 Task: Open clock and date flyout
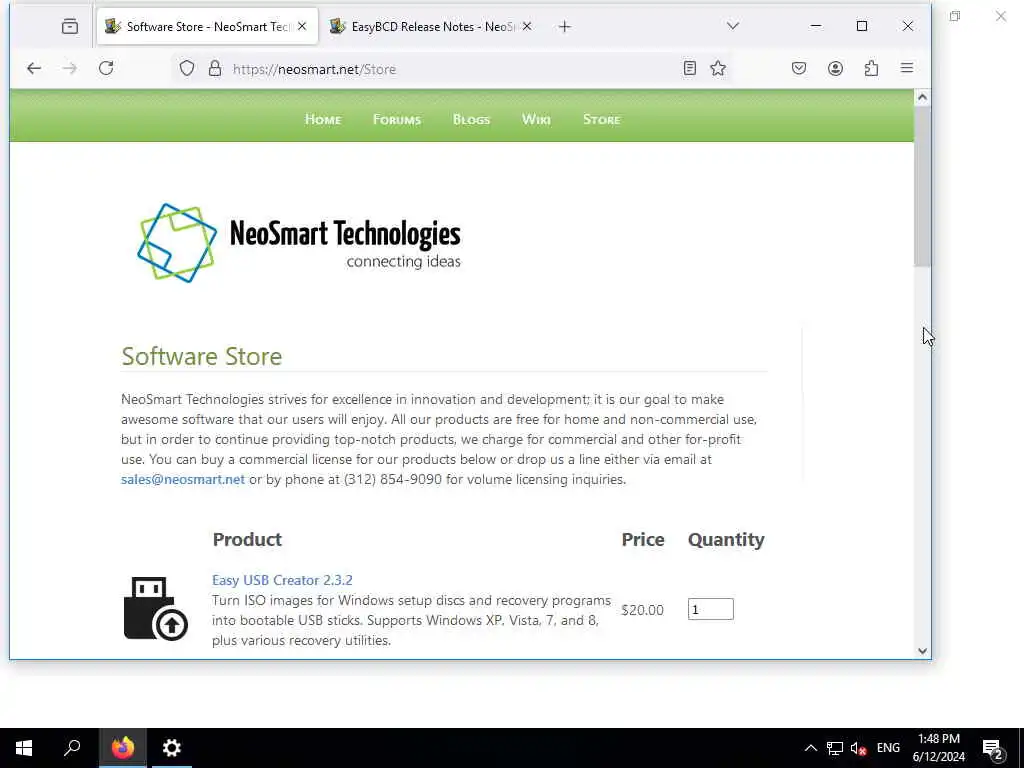938,748
